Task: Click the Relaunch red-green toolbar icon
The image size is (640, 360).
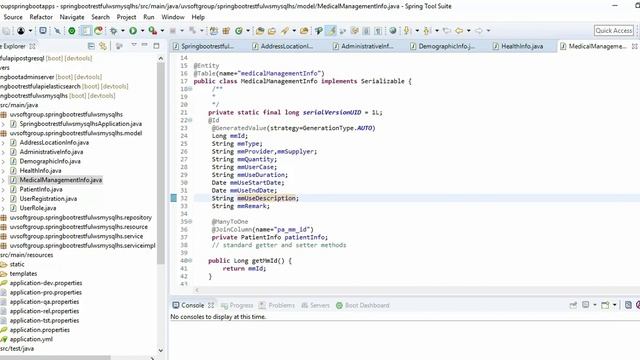Action: point(98,31)
